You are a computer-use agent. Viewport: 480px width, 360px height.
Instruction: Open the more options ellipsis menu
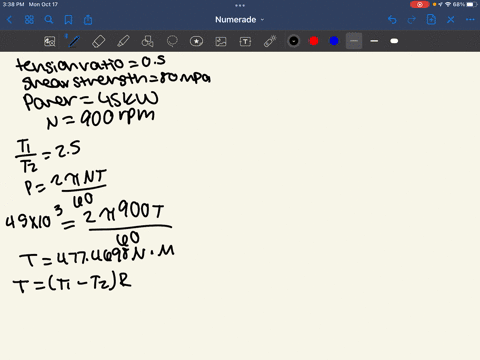(470, 20)
